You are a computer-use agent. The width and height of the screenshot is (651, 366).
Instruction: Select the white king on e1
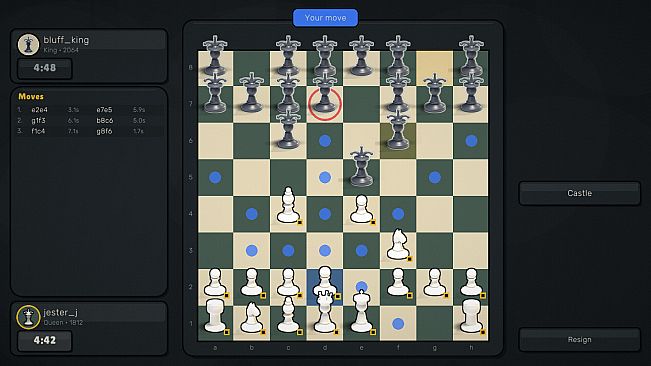tap(361, 311)
